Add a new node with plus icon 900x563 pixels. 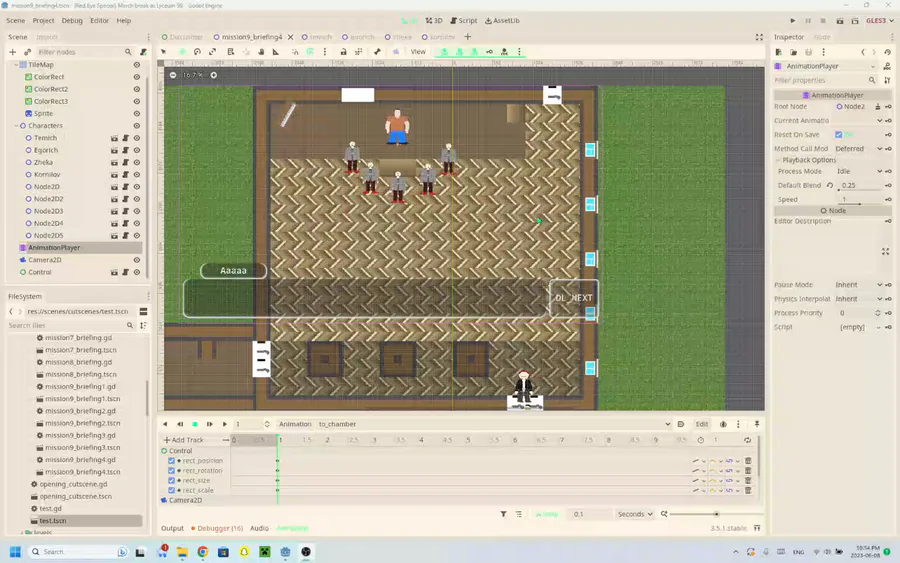tap(12, 52)
